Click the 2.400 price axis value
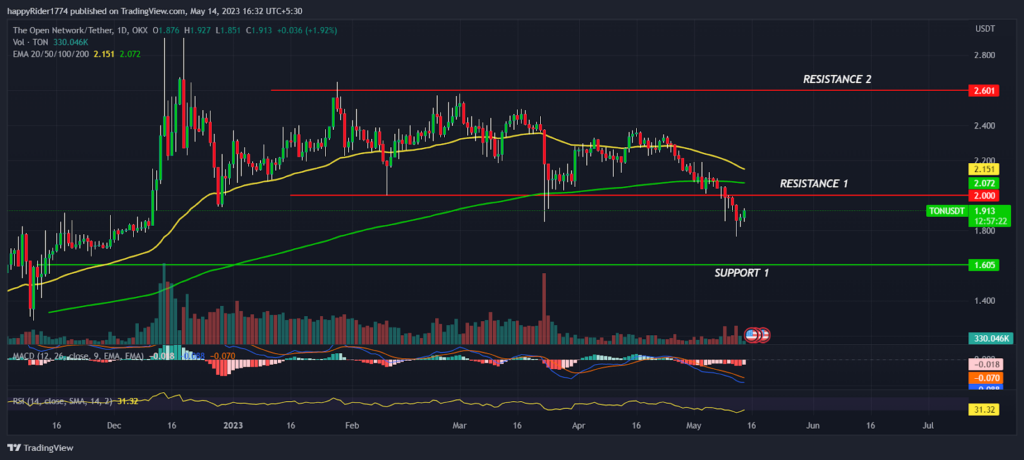 [984, 125]
